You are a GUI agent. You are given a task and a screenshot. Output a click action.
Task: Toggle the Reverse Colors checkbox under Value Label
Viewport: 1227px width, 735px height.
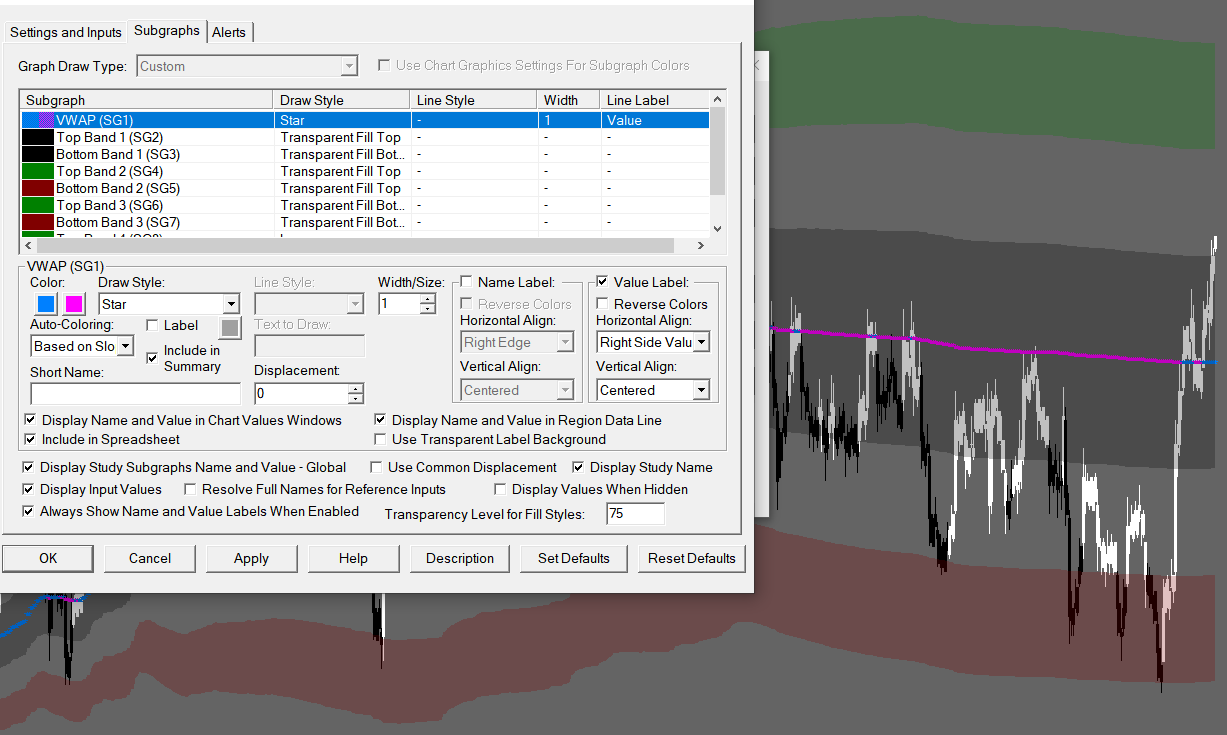pyautogui.click(x=602, y=304)
